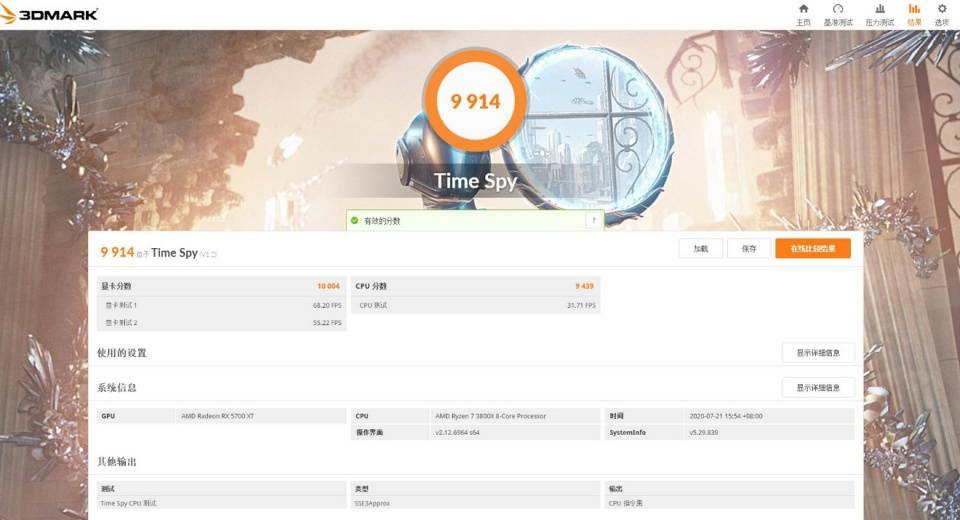Click the 9 914 score circle
This screenshot has height=520, width=960.
476,101
